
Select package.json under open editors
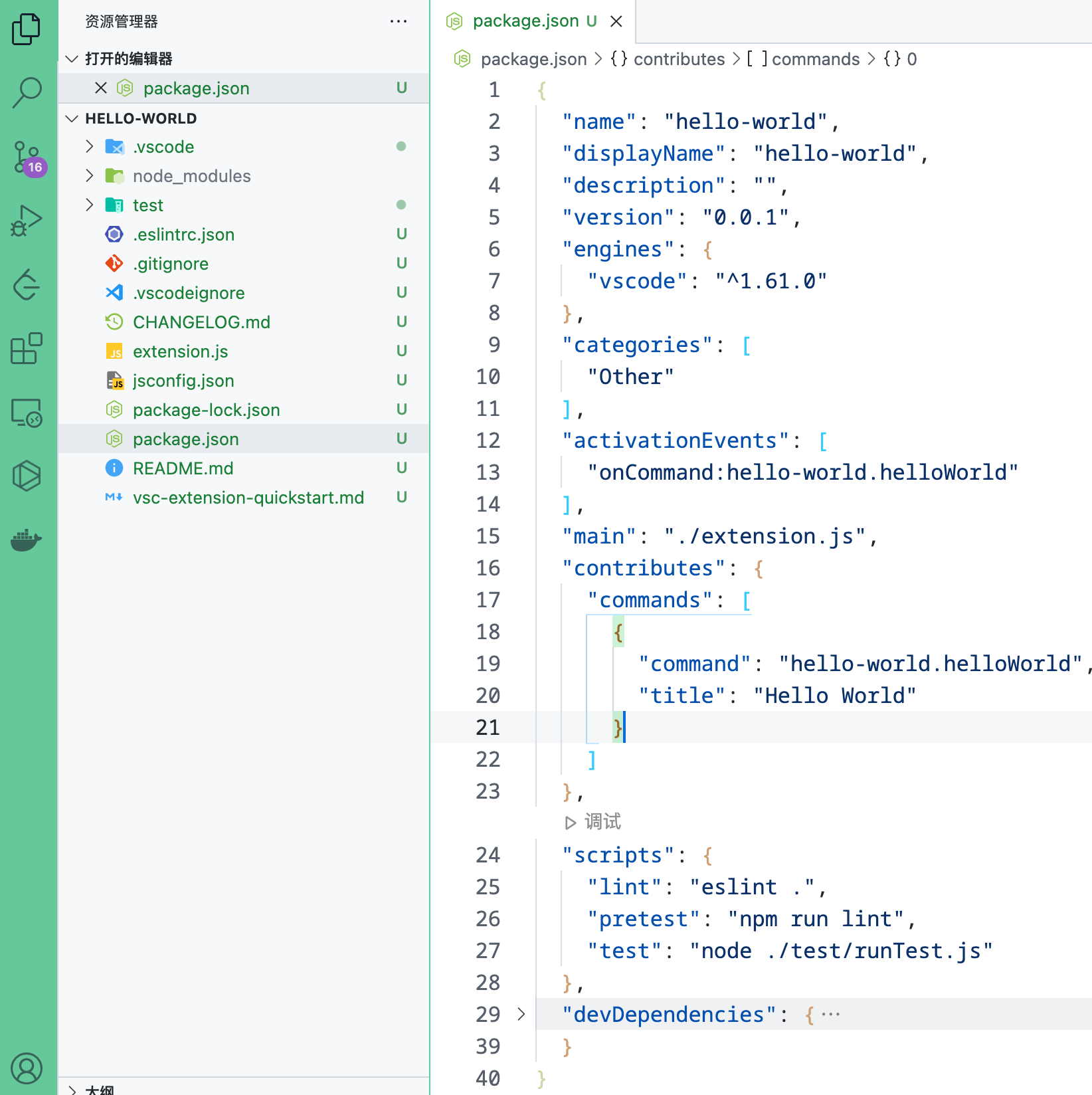(244, 88)
